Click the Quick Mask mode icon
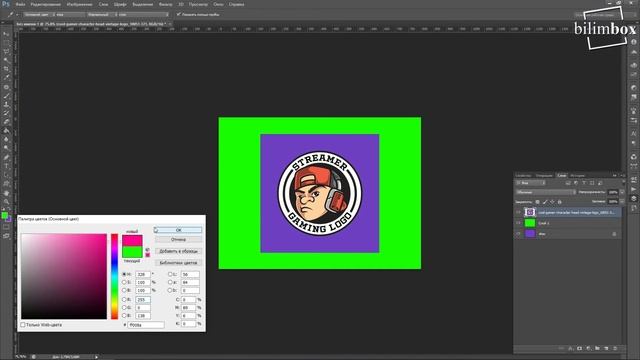This screenshot has width=640, height=360. point(6,227)
